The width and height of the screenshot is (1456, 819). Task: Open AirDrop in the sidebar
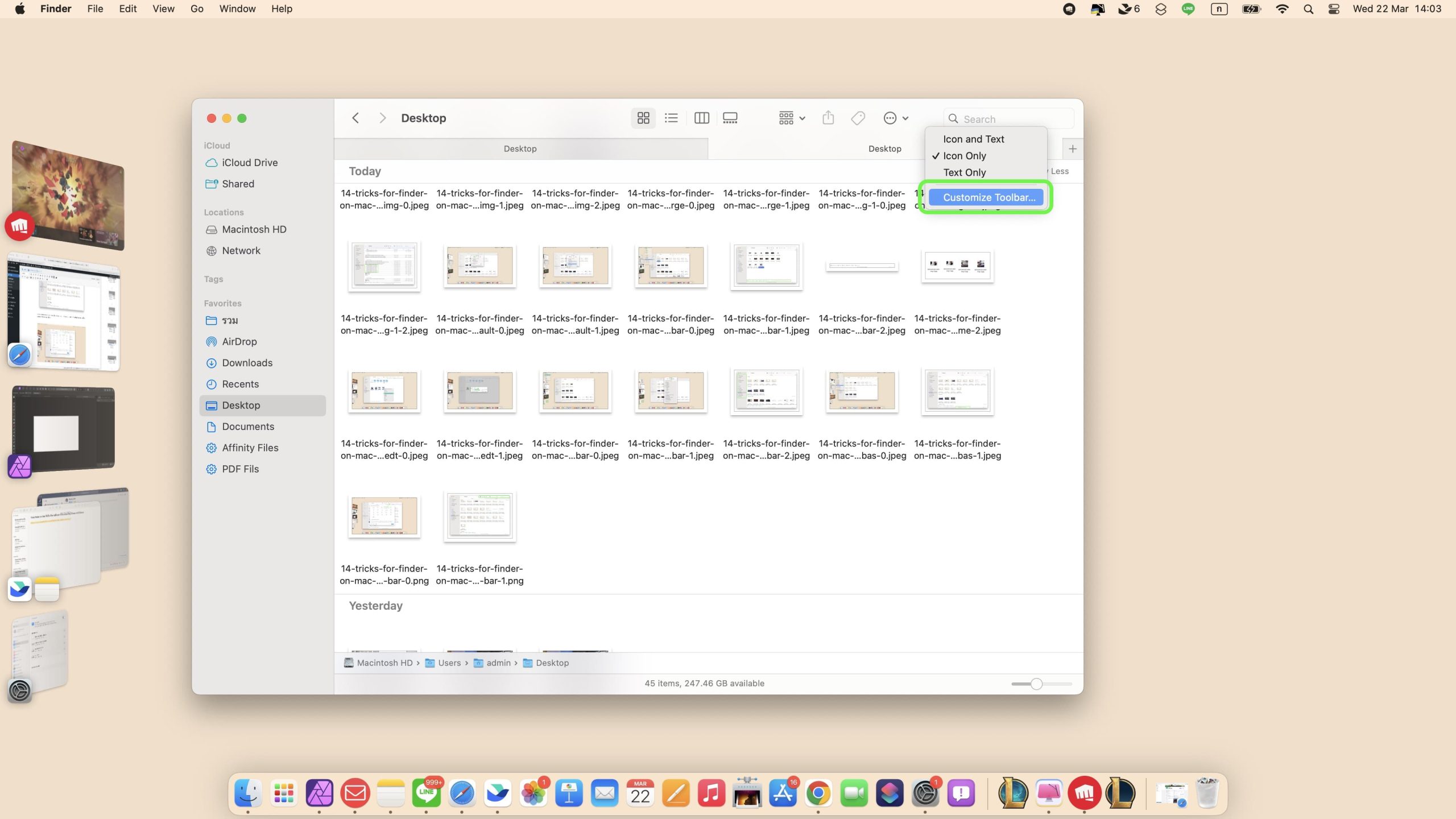coord(239,341)
